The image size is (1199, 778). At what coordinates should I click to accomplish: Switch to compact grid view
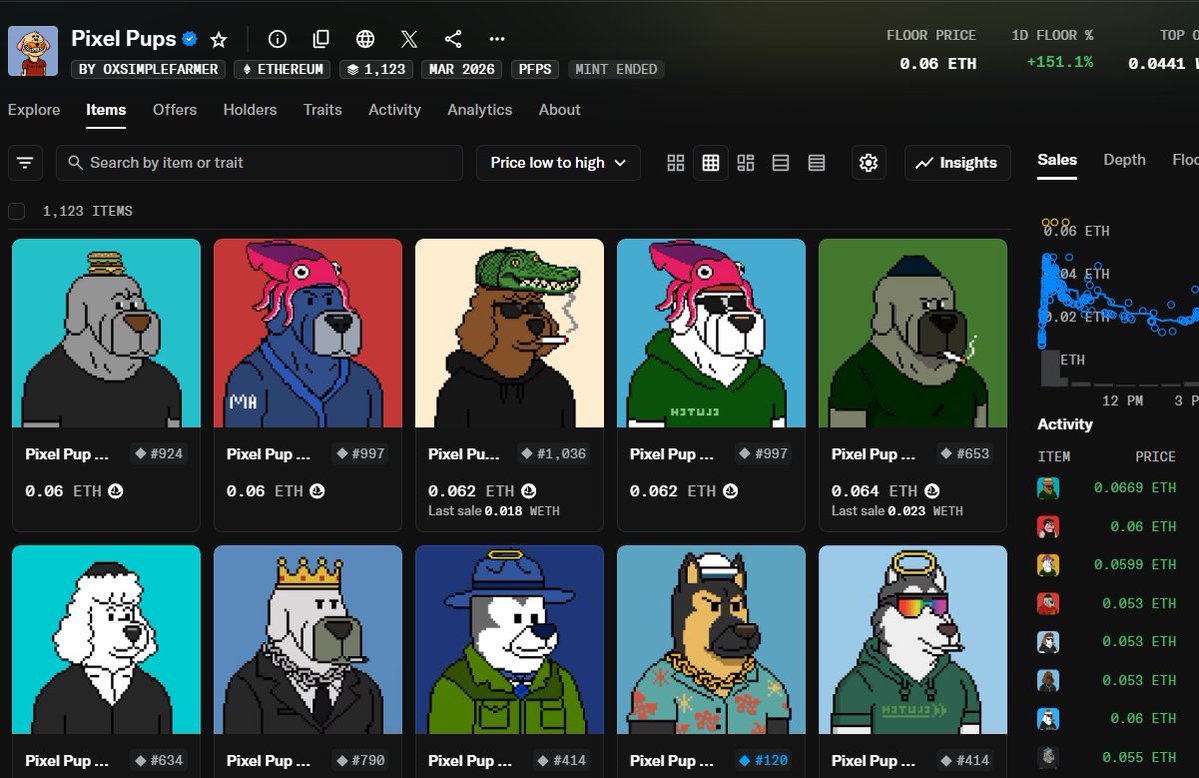tap(710, 163)
